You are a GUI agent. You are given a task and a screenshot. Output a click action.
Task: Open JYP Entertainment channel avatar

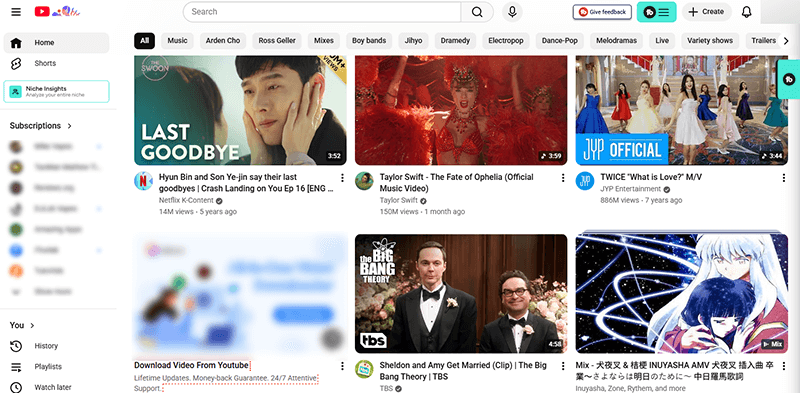585,181
